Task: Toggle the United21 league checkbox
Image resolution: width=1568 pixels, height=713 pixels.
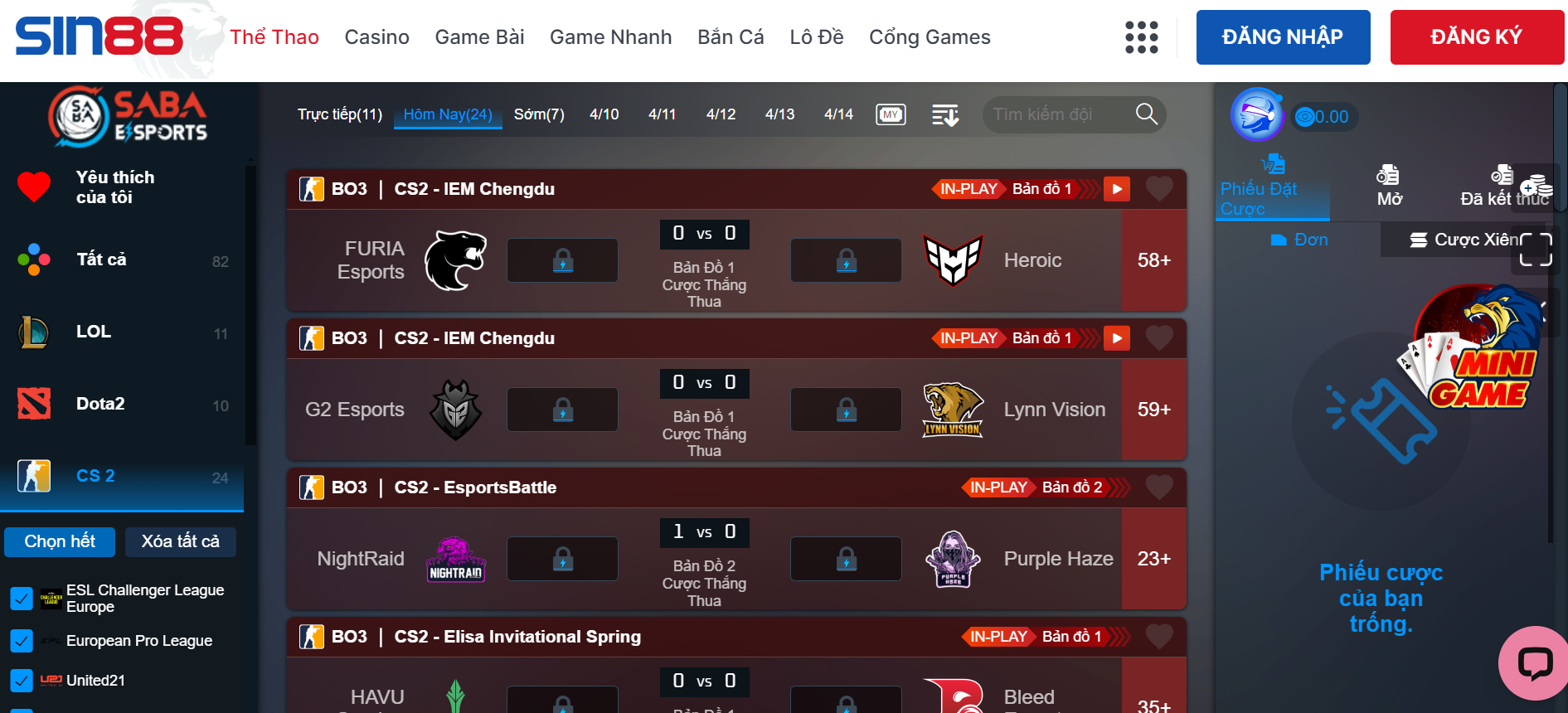Action: click(x=22, y=681)
